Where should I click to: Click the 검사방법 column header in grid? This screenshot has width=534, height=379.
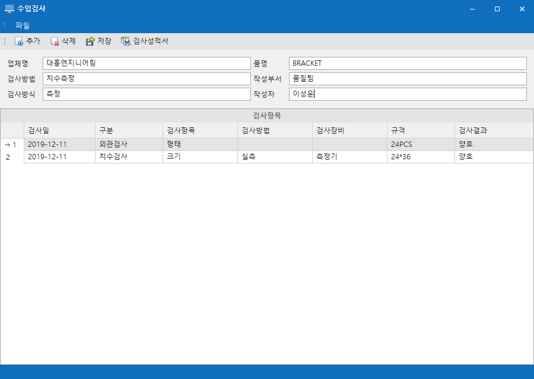point(275,130)
